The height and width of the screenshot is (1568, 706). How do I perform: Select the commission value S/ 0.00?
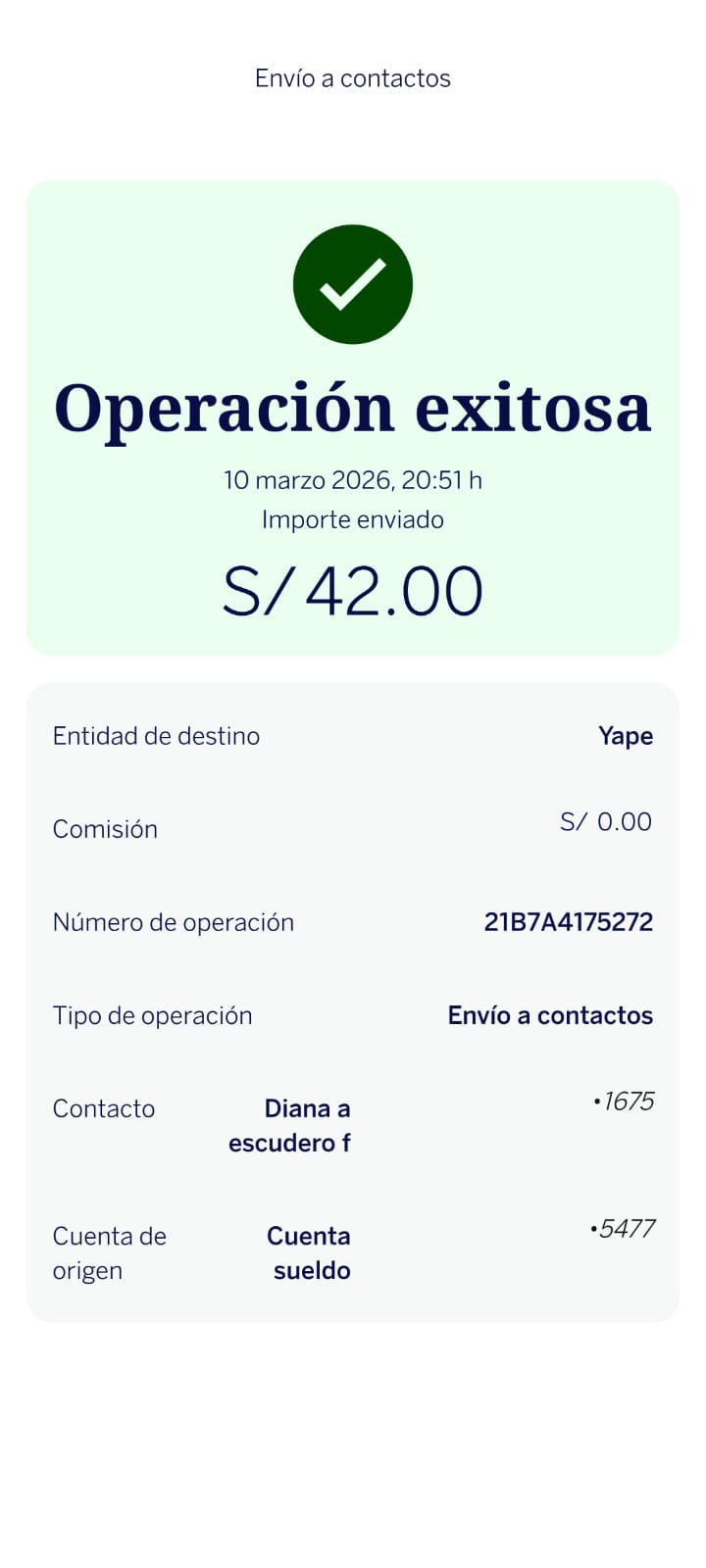click(606, 821)
